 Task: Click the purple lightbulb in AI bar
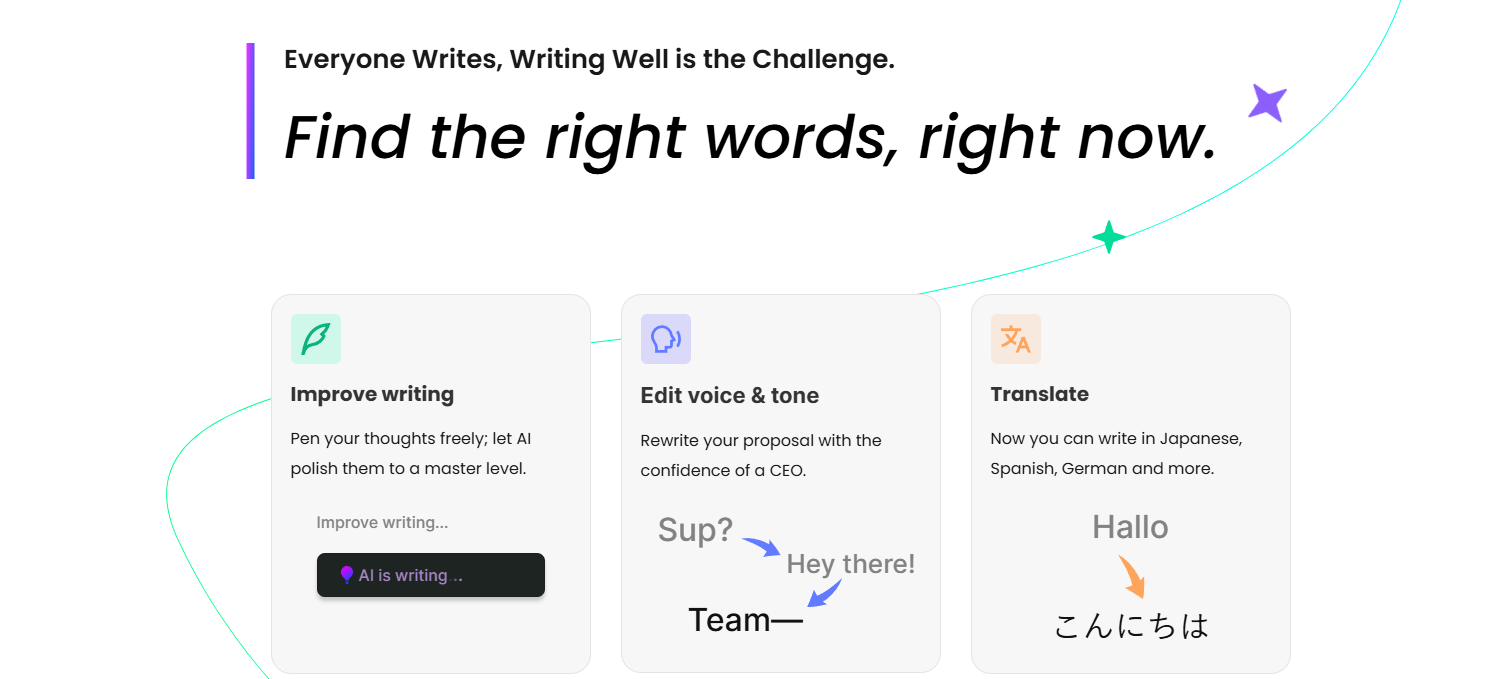[x=346, y=575]
